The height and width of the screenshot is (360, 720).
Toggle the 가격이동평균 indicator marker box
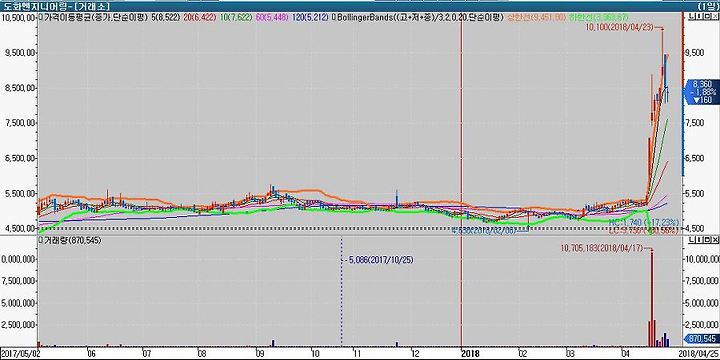(x=41, y=18)
